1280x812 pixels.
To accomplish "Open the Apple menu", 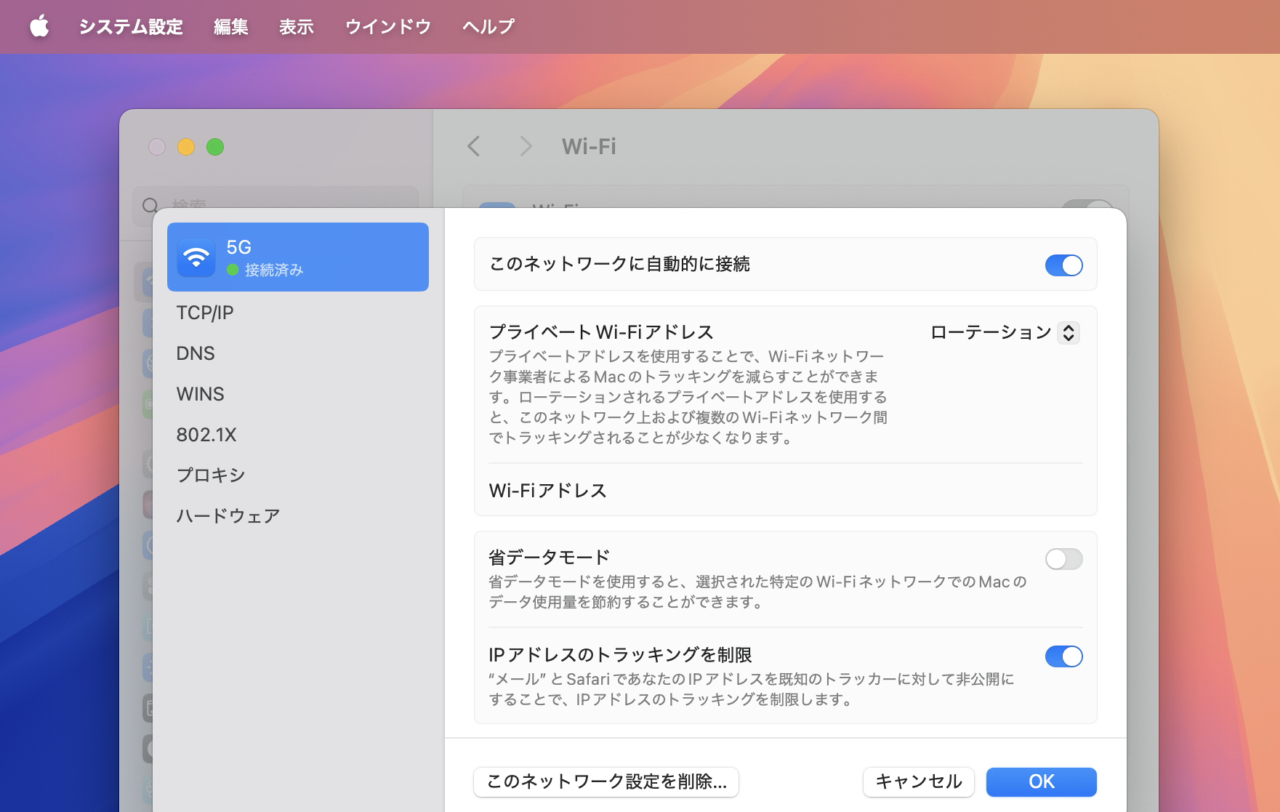I will pyautogui.click(x=39, y=26).
